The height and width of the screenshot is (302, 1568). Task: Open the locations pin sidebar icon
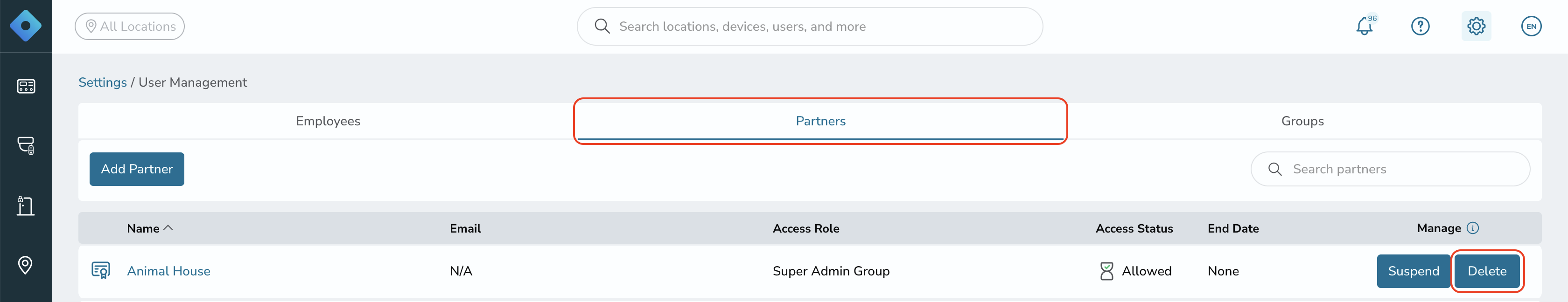pyautogui.click(x=26, y=265)
